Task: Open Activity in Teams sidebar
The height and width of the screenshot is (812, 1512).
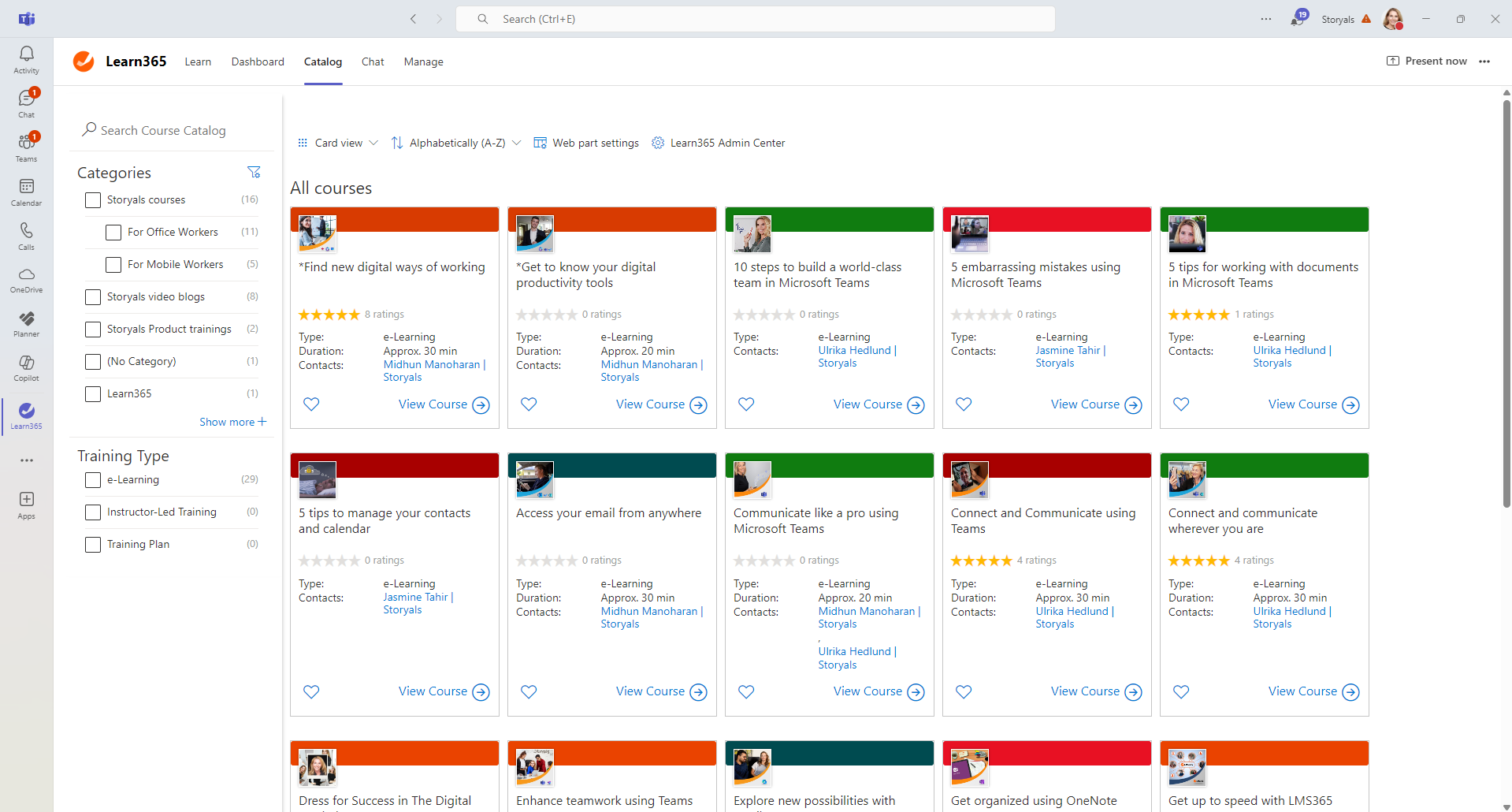Action: 26,60
